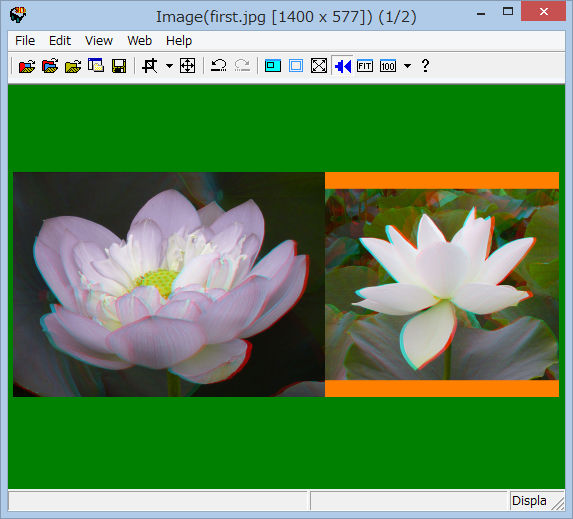Click the crossed box full-screen icon
The width and height of the screenshot is (573, 519).
[319, 66]
